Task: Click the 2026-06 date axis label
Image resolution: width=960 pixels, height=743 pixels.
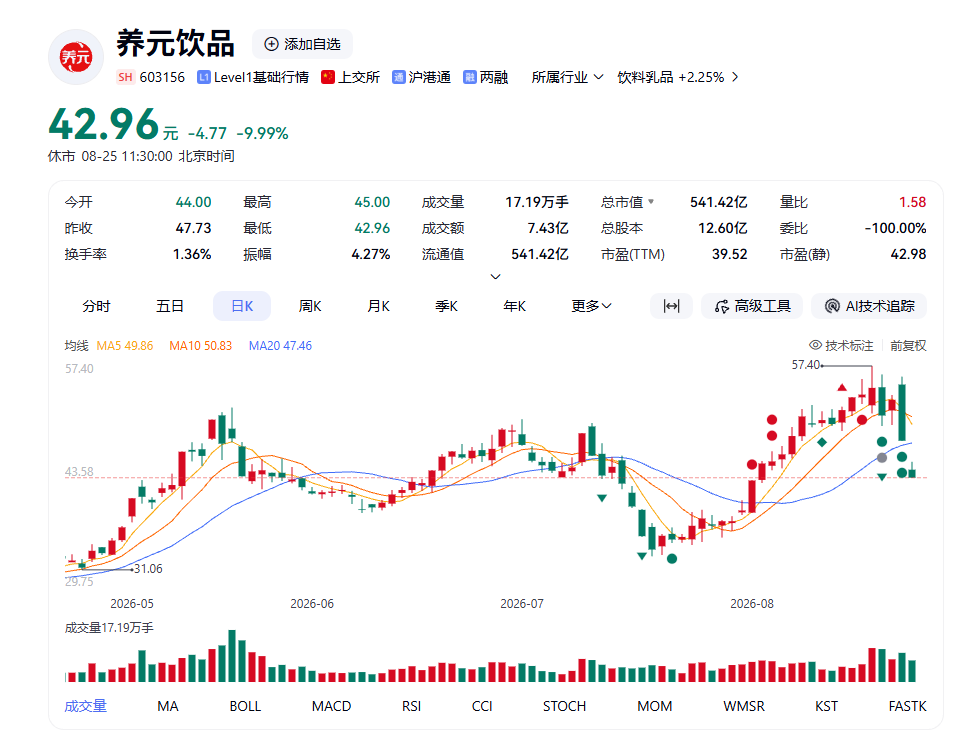Action: (312, 604)
